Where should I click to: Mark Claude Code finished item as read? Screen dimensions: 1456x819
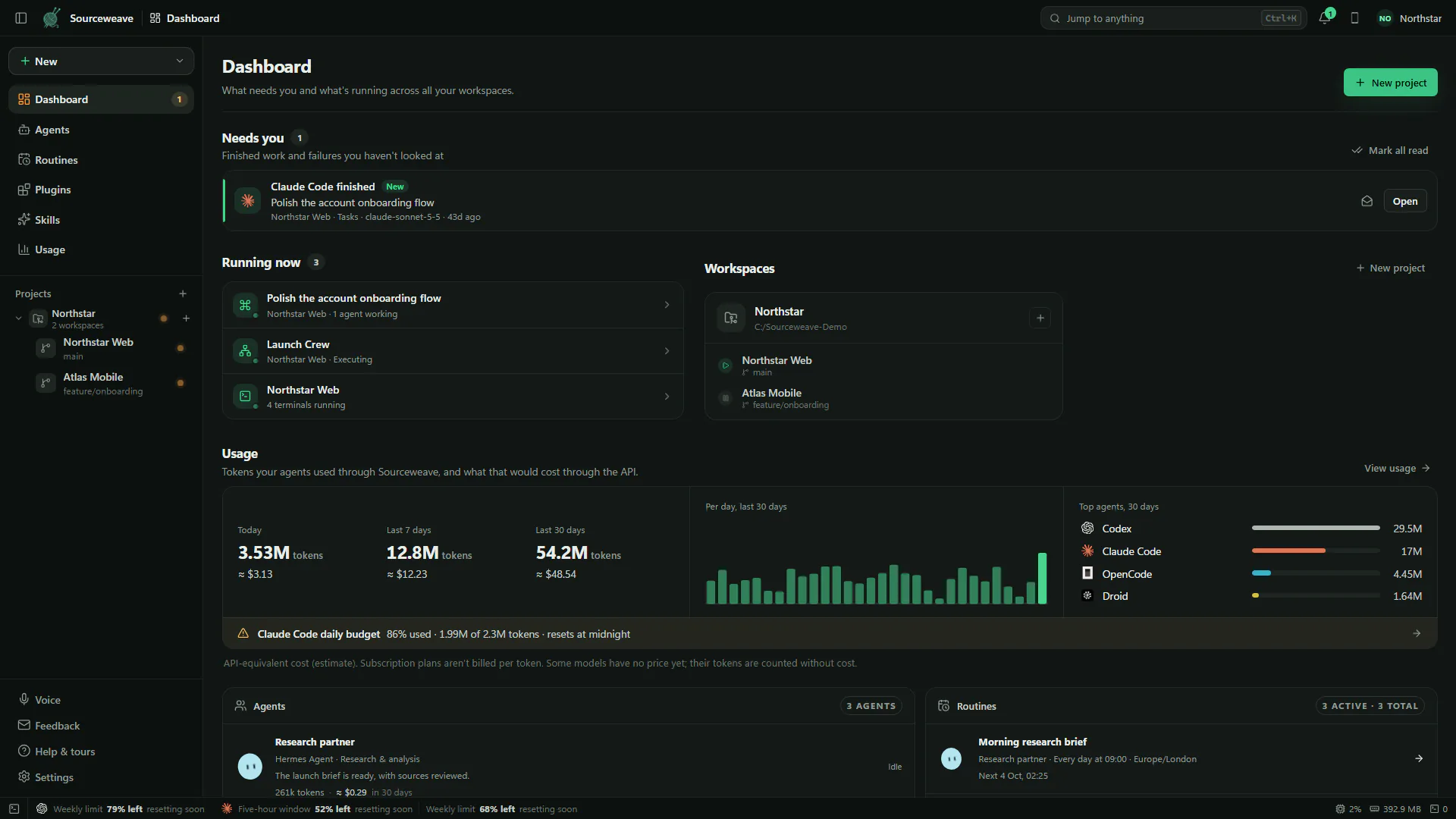(1367, 201)
